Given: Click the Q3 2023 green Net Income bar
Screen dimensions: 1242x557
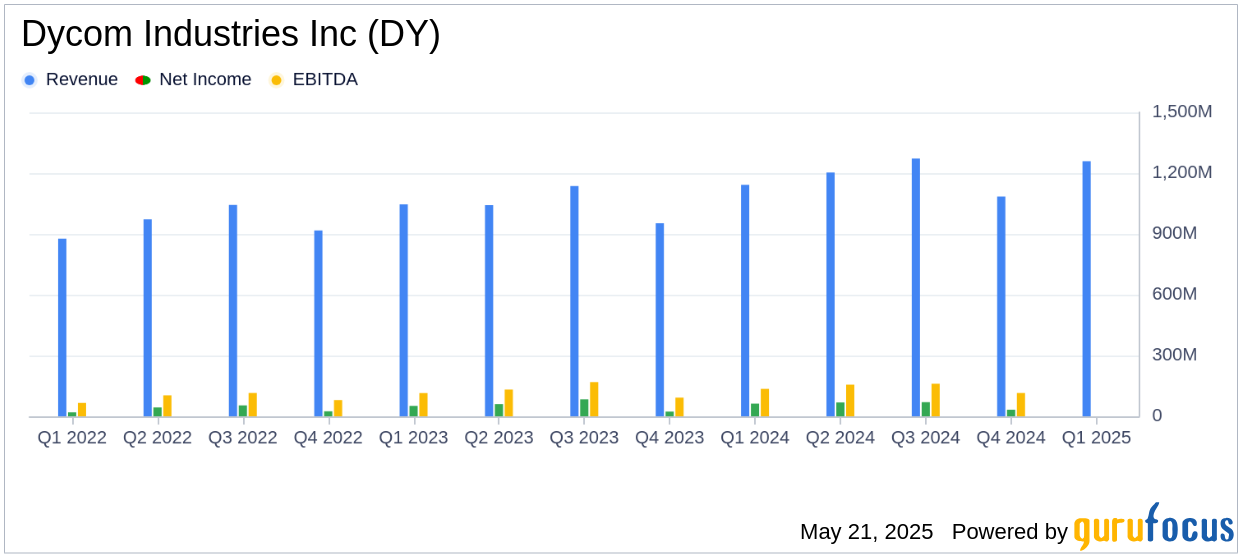Looking at the screenshot, I should 584,408.
